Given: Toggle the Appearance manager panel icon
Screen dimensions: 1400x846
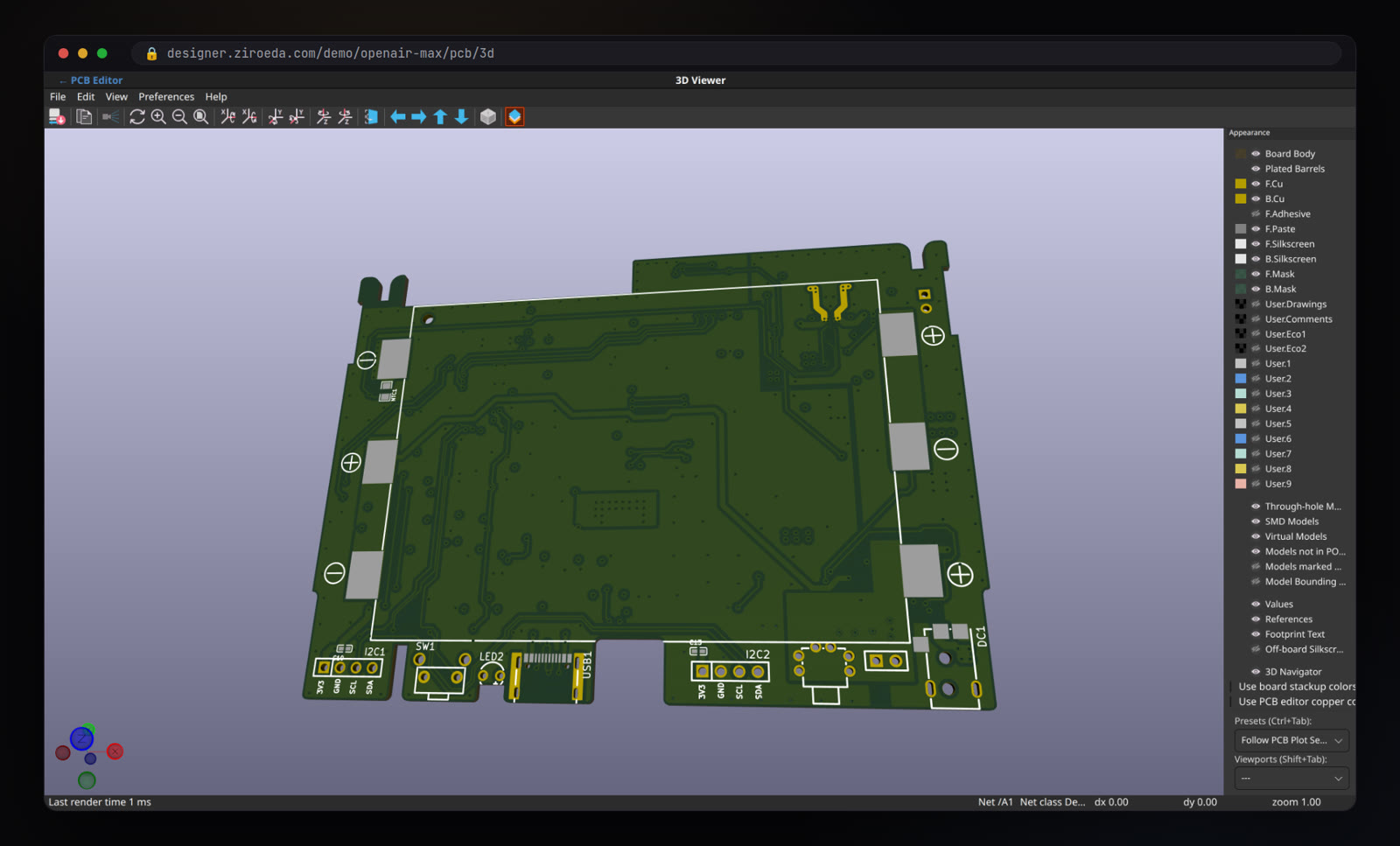Looking at the screenshot, I should click(514, 116).
